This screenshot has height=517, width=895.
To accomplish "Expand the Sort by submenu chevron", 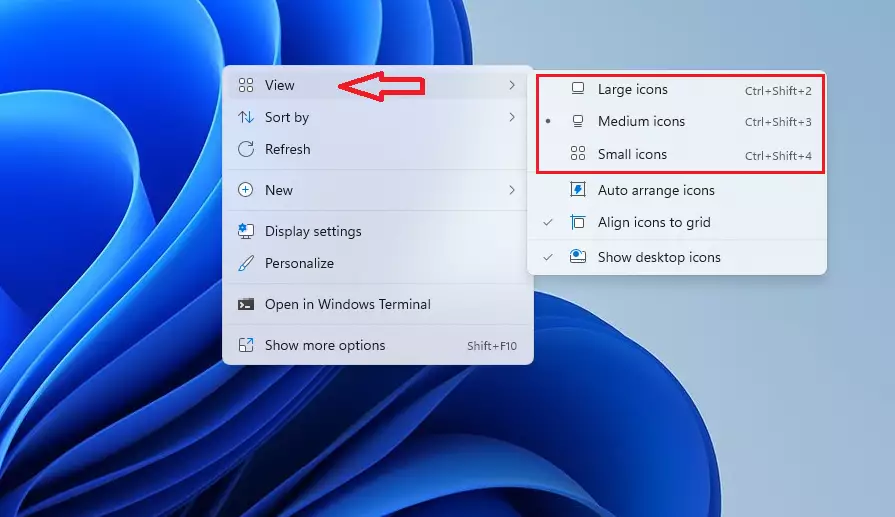I will point(512,117).
